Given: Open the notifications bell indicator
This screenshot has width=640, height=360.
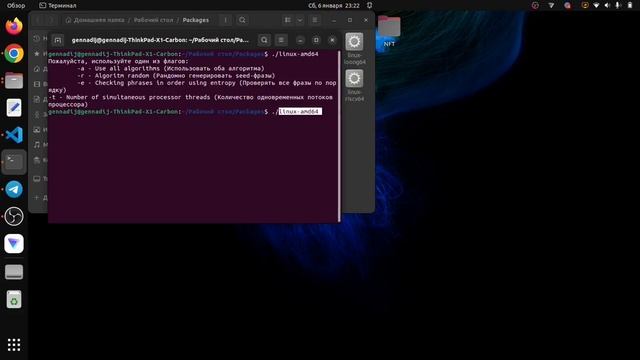Looking at the screenshot, I should 369,5.
